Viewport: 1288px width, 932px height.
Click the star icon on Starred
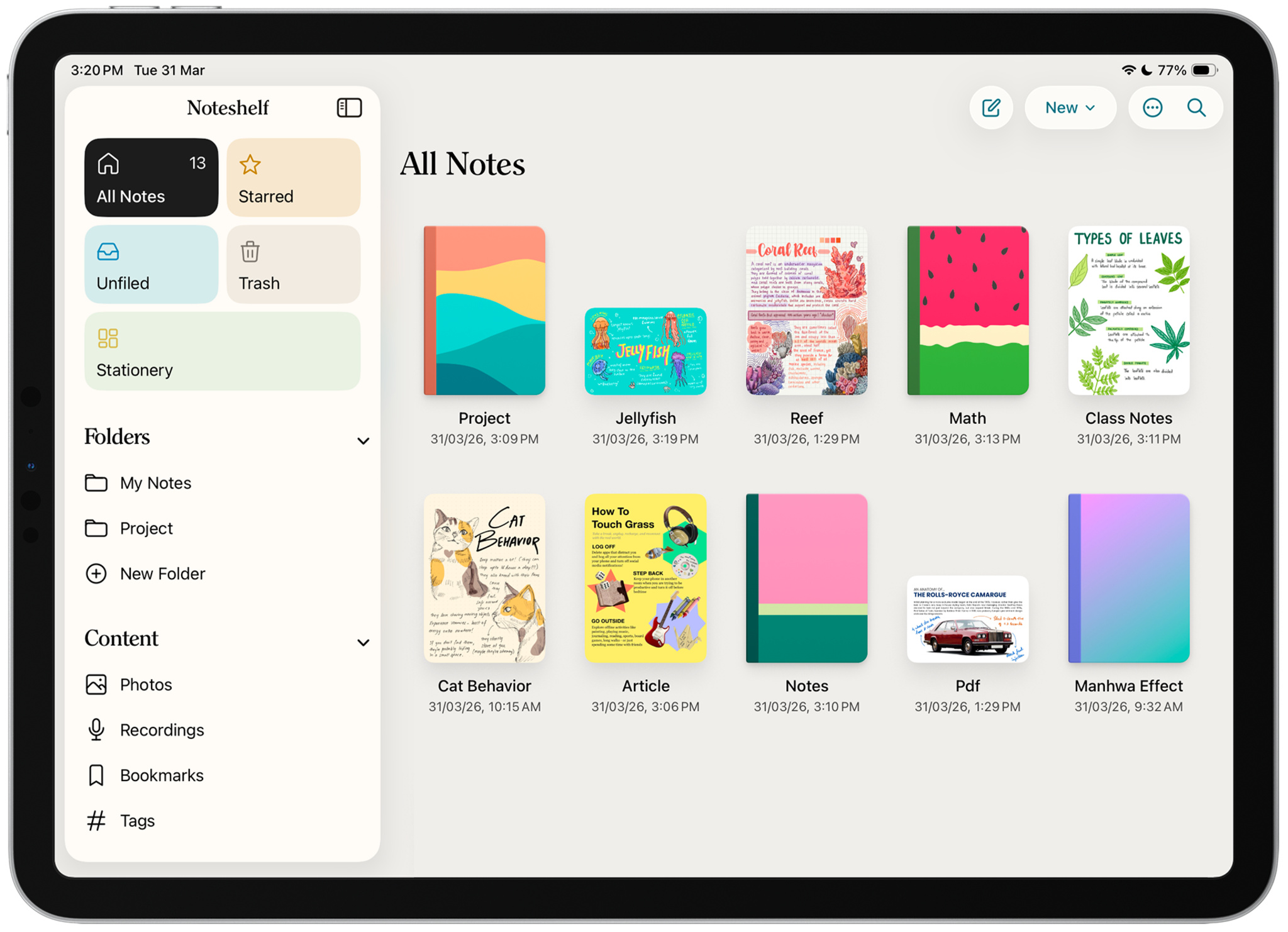click(250, 164)
